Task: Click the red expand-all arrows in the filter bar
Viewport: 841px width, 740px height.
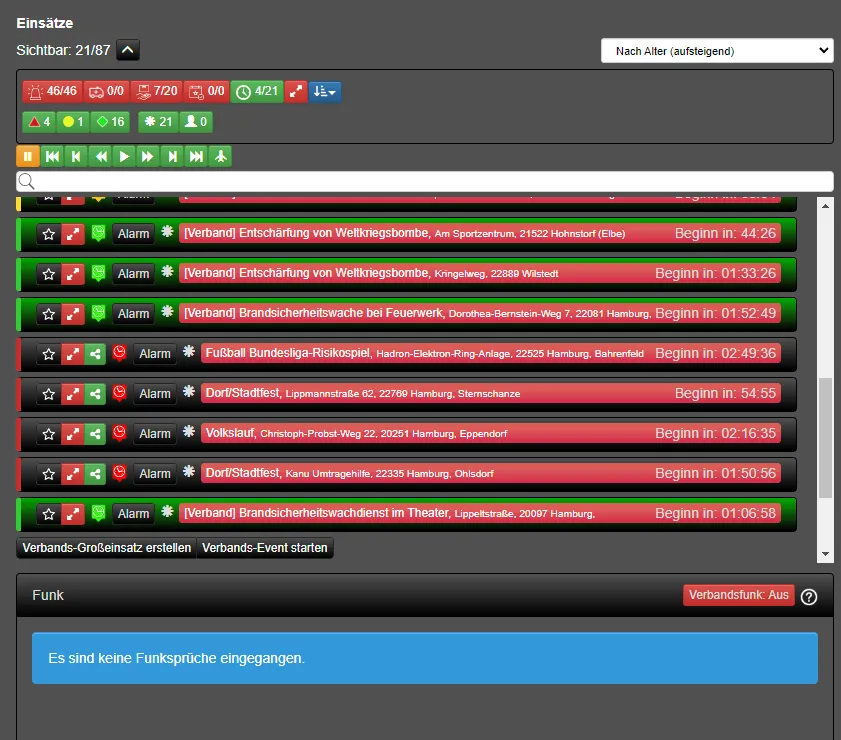Action: pos(296,92)
